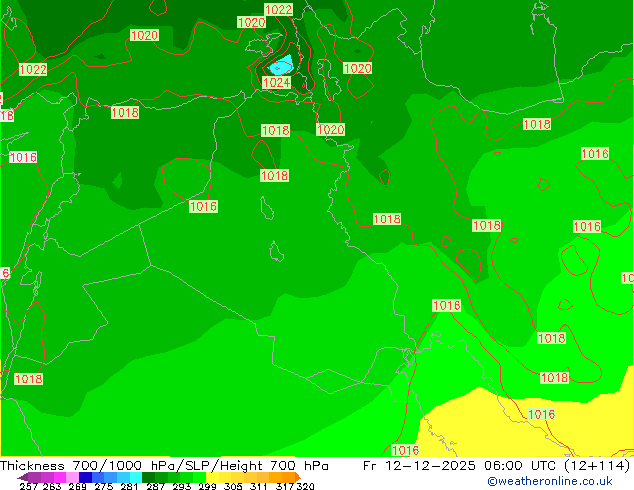Screen dimensions: 634x490
Task: Select the cyan legend swatch above 281
Action: tap(128, 477)
